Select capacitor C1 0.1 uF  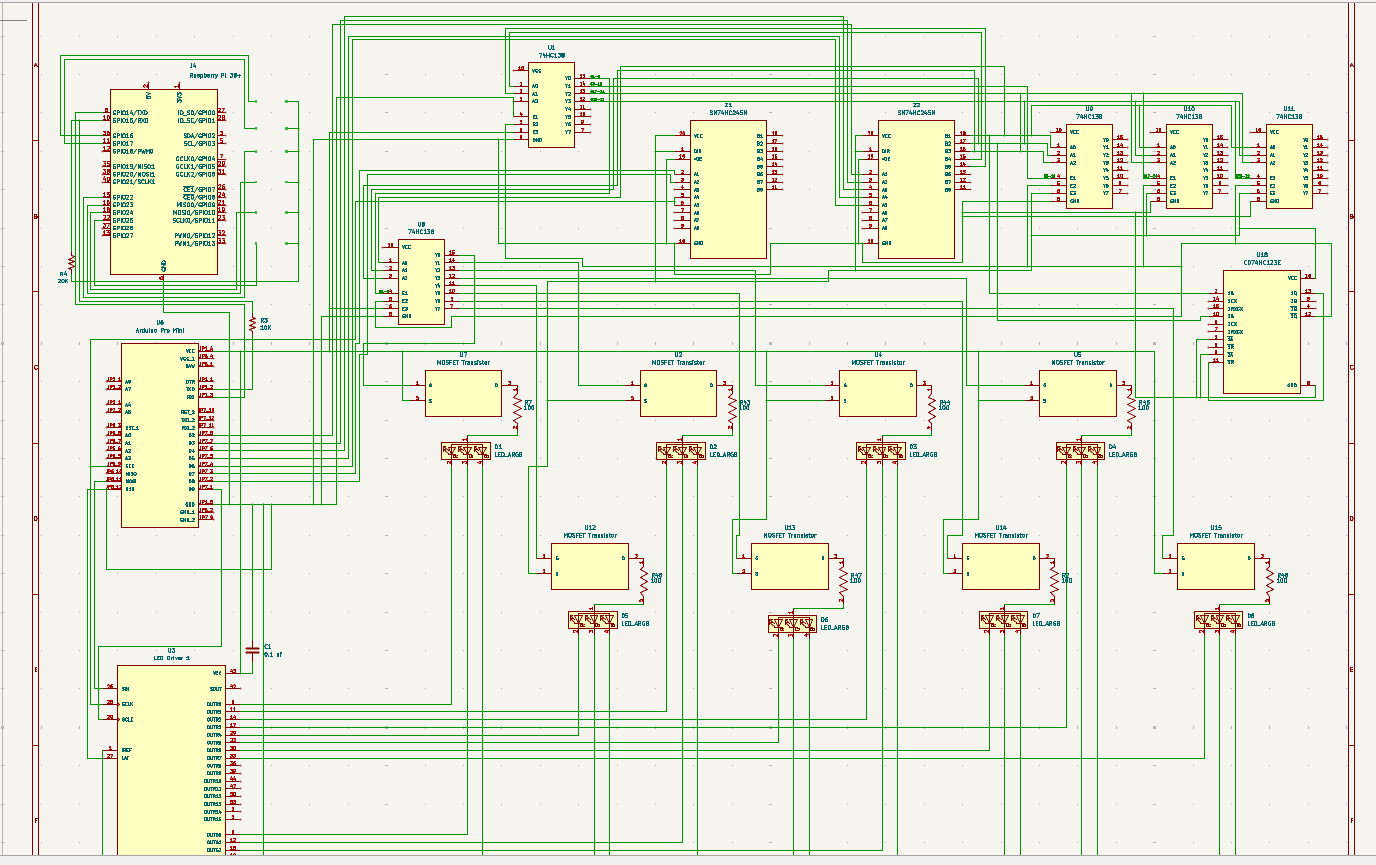pos(250,650)
